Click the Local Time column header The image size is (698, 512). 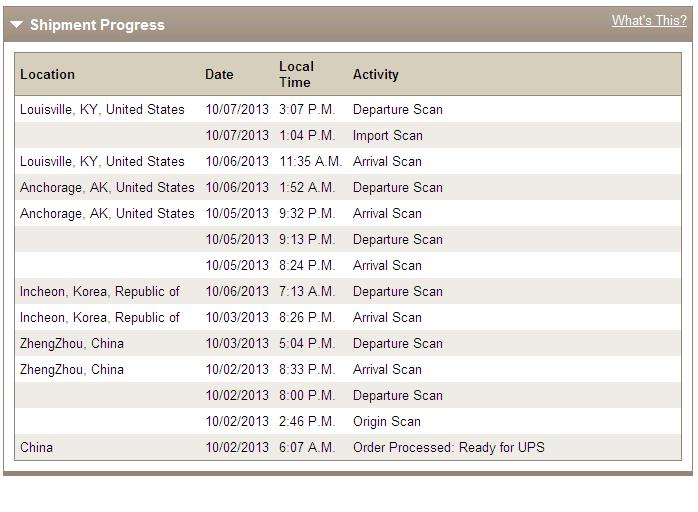tap(296, 74)
